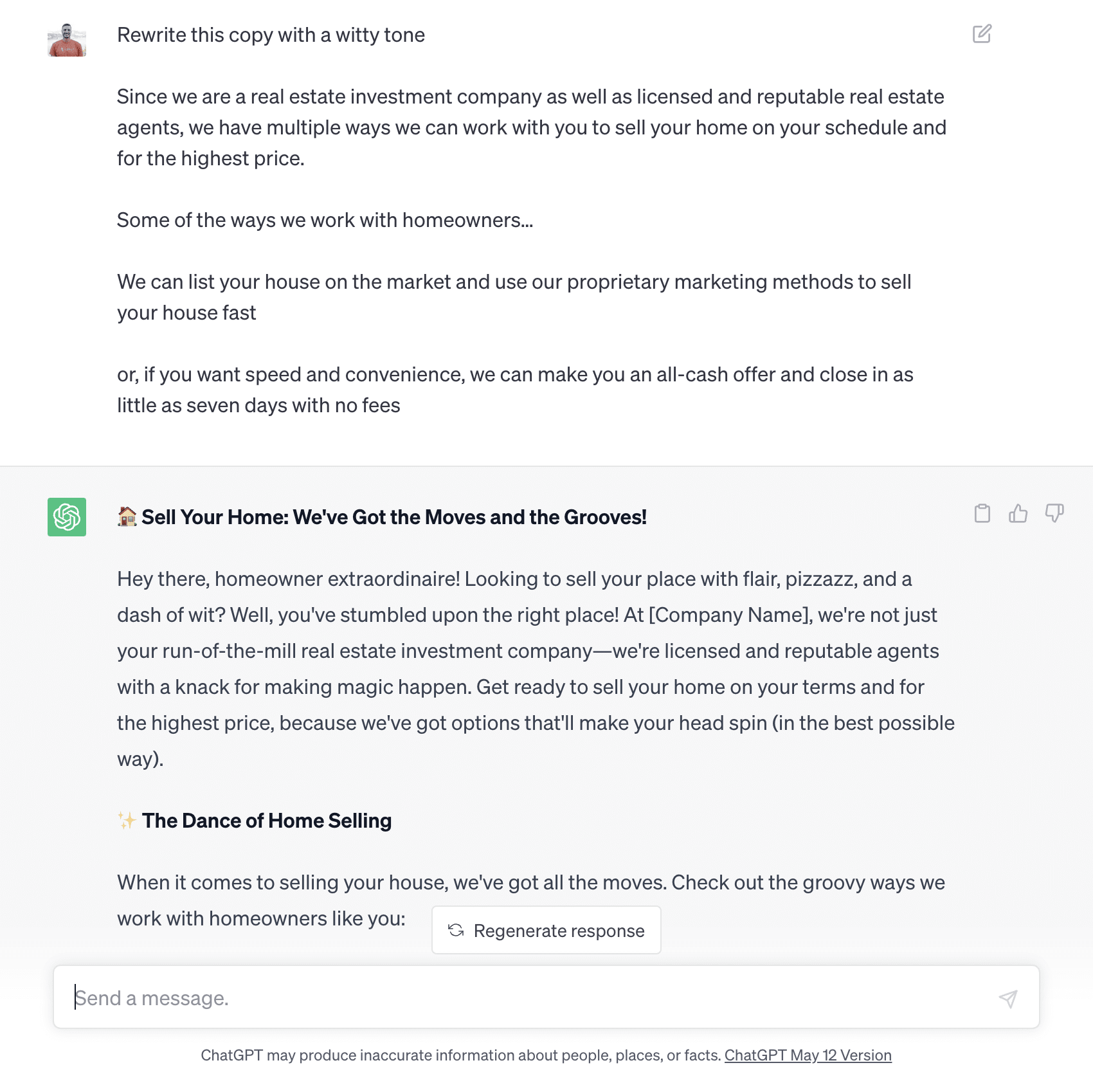Click the all-cash offer paragraph in prompt
Screen dimensions: 1093x1092
(x=514, y=390)
